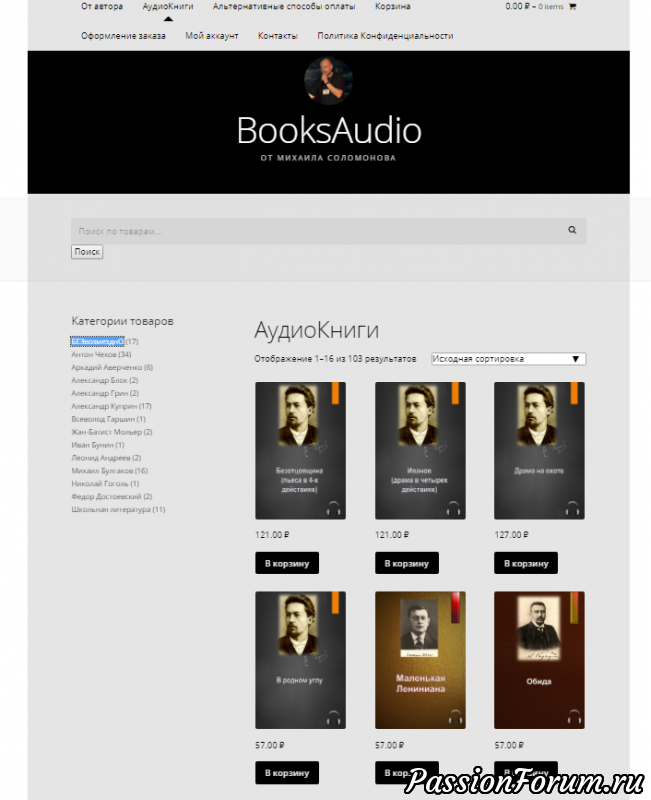Image resolution: width=651 pixels, height=800 pixels.
Task: Open the Иванов audiobook cover
Action: coord(420,450)
